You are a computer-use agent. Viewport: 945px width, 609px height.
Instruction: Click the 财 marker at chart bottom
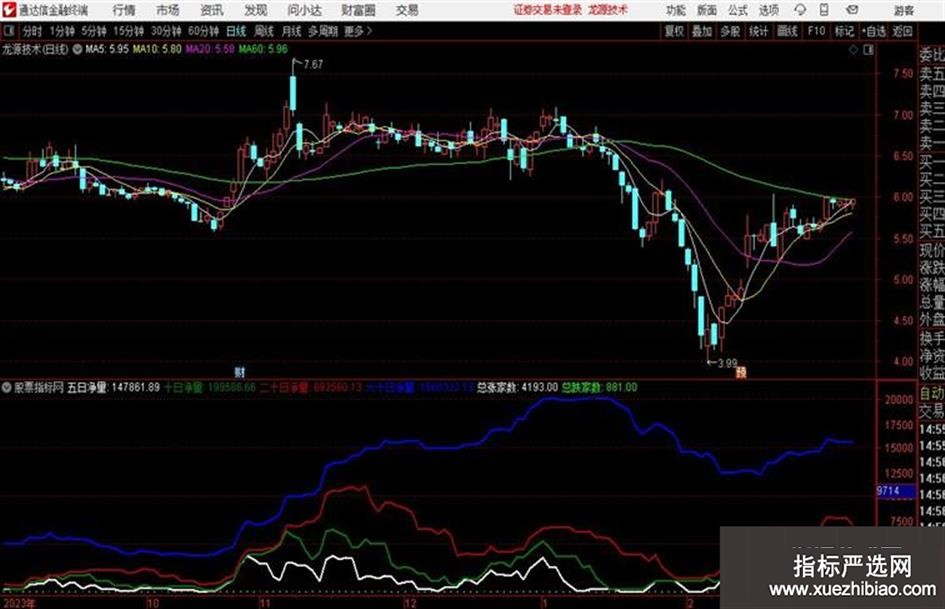tap(239, 371)
